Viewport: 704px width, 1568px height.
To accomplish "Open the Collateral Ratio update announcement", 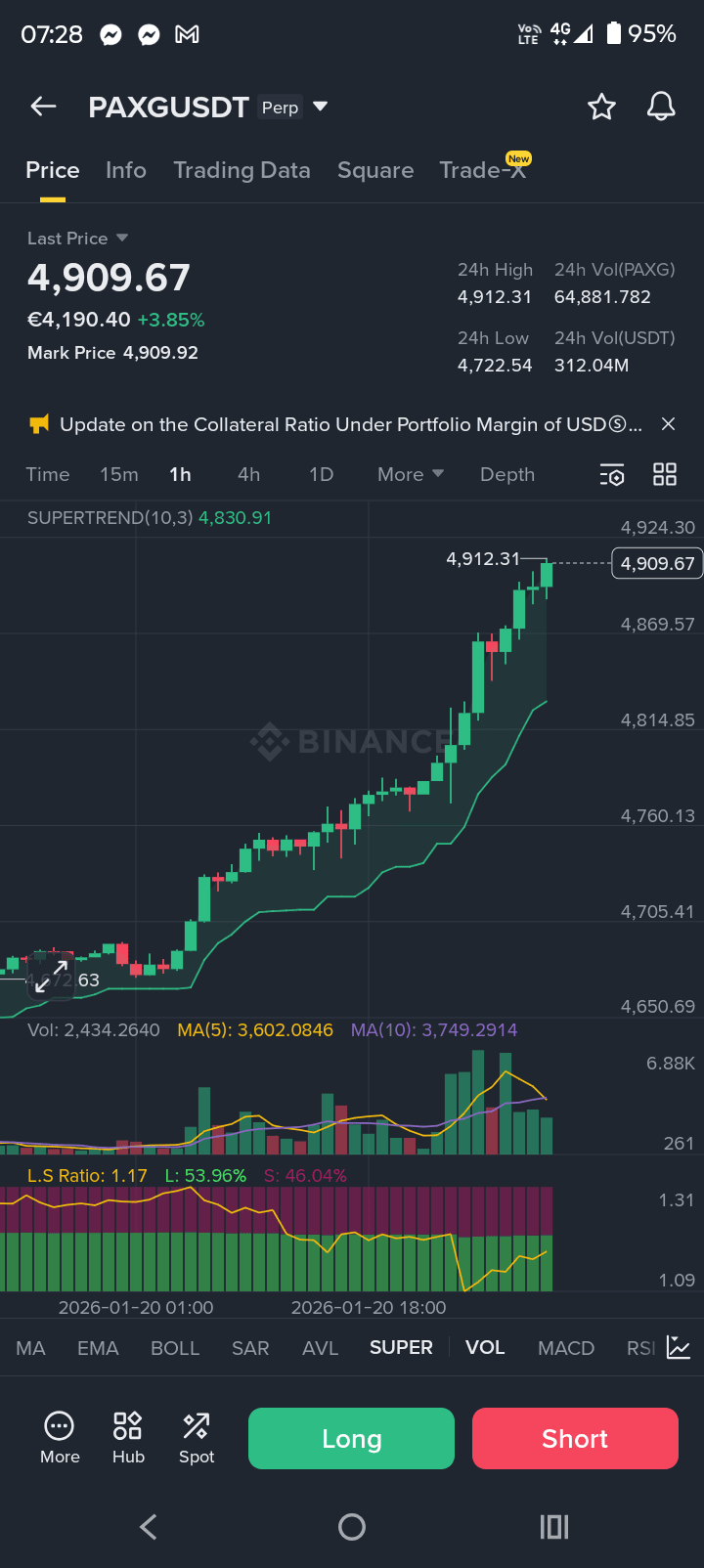I will [x=351, y=424].
